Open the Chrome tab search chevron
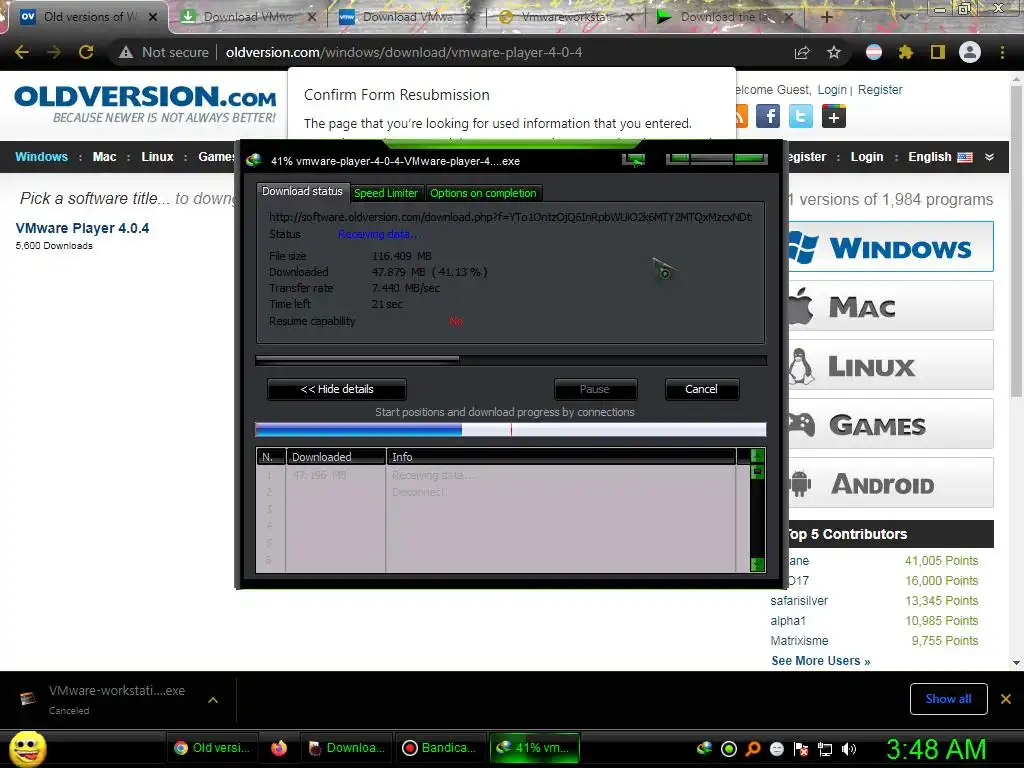1024x768 pixels. [x=905, y=17]
